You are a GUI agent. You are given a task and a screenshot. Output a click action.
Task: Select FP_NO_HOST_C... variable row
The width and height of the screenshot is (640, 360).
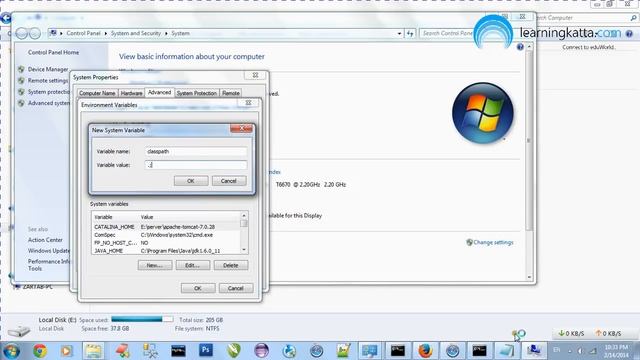click(x=166, y=243)
